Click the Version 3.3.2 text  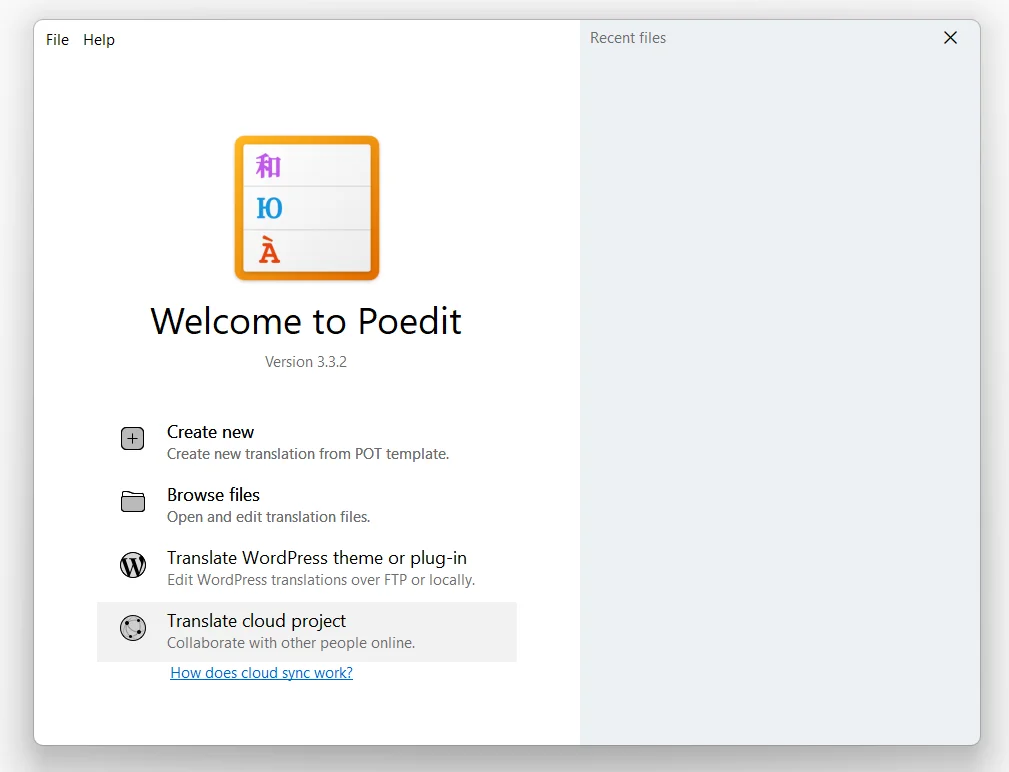tap(306, 361)
